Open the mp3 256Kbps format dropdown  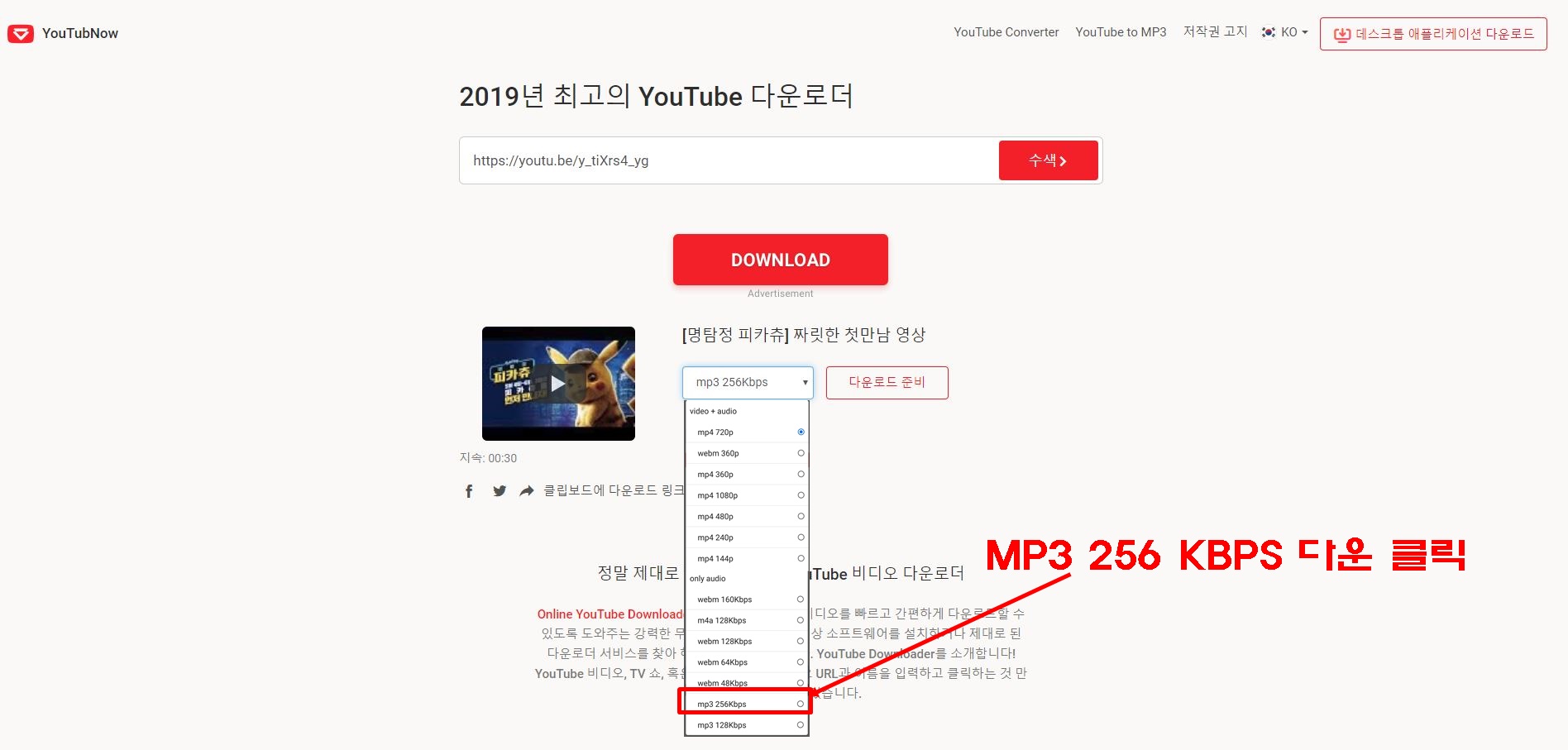748,382
